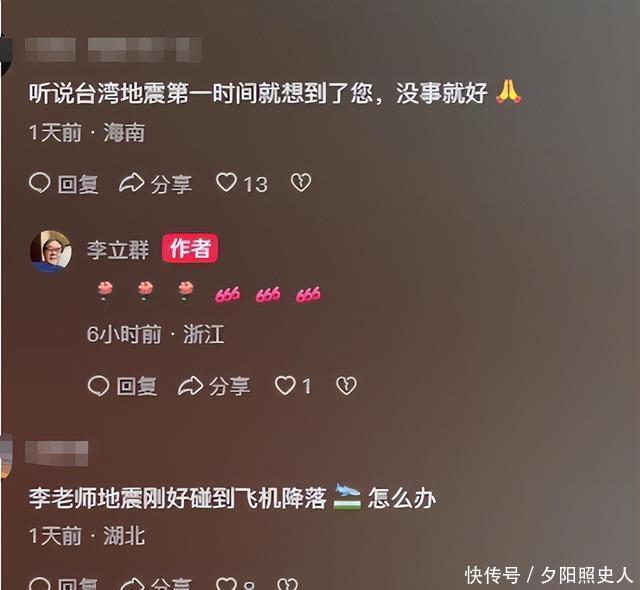Like the Hainan comment with 13 likes
Viewport: 640px width, 590px height.
pos(226,182)
